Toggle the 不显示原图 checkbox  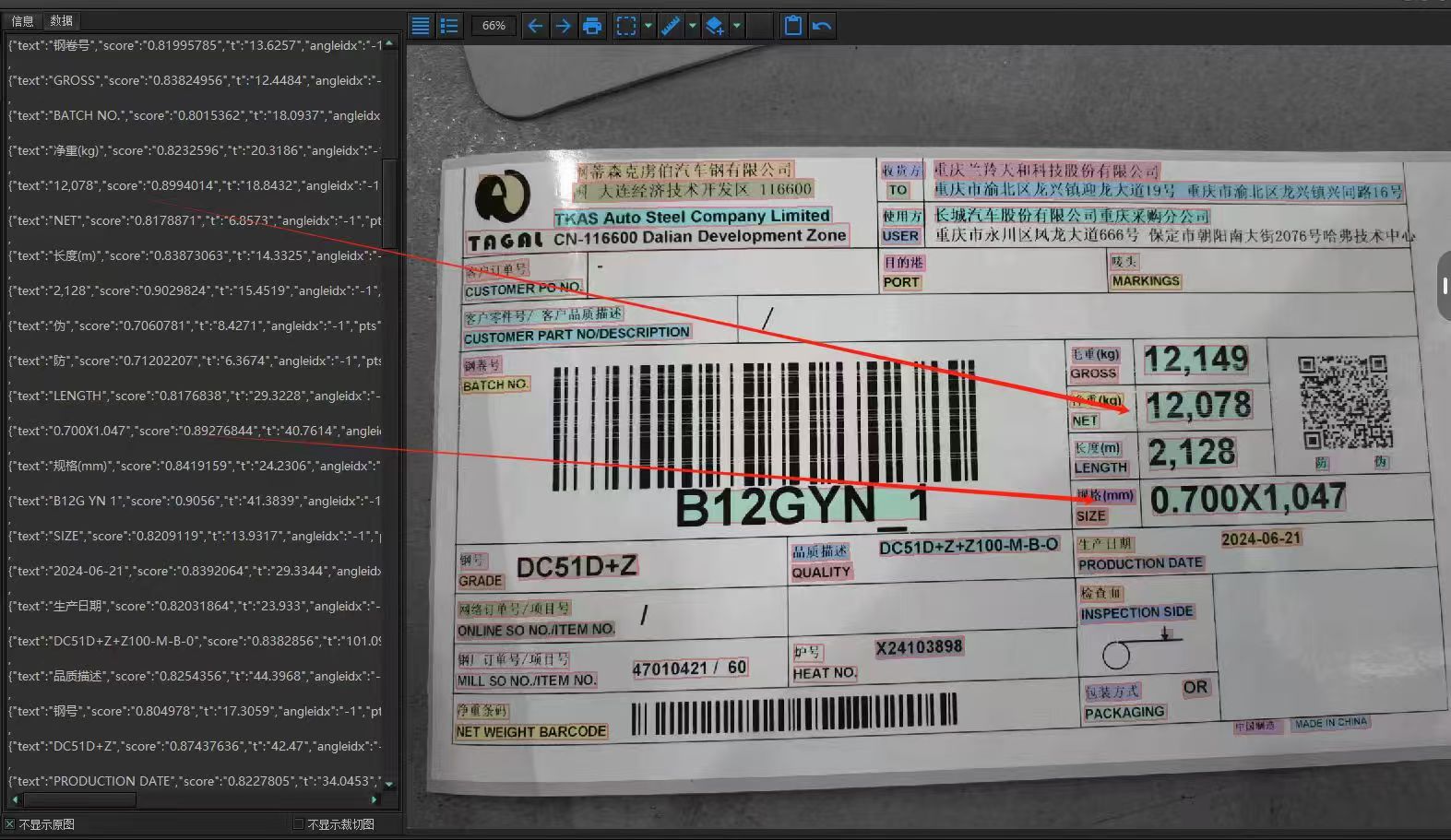(x=10, y=824)
